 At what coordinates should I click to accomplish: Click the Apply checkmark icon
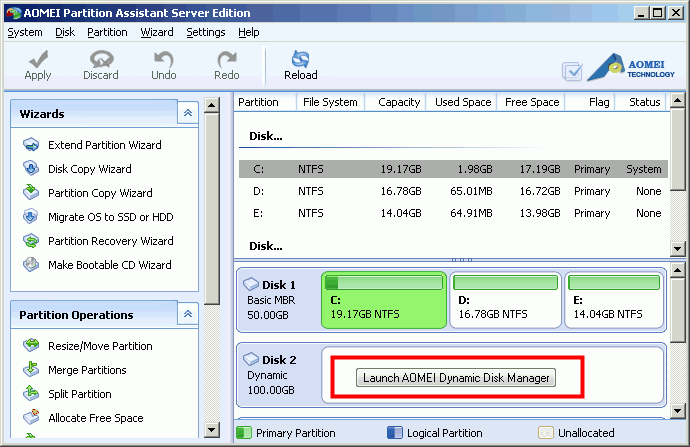[x=38, y=59]
